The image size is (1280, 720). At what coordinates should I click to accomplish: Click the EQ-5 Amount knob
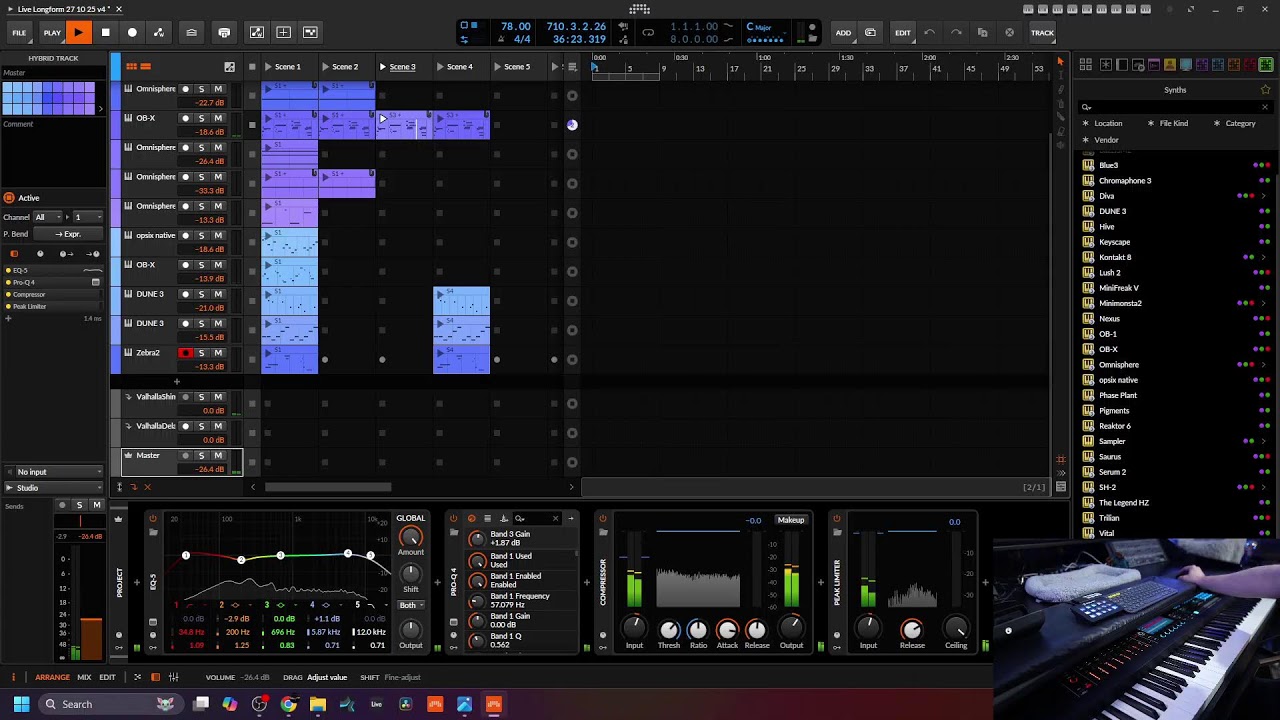pyautogui.click(x=410, y=537)
